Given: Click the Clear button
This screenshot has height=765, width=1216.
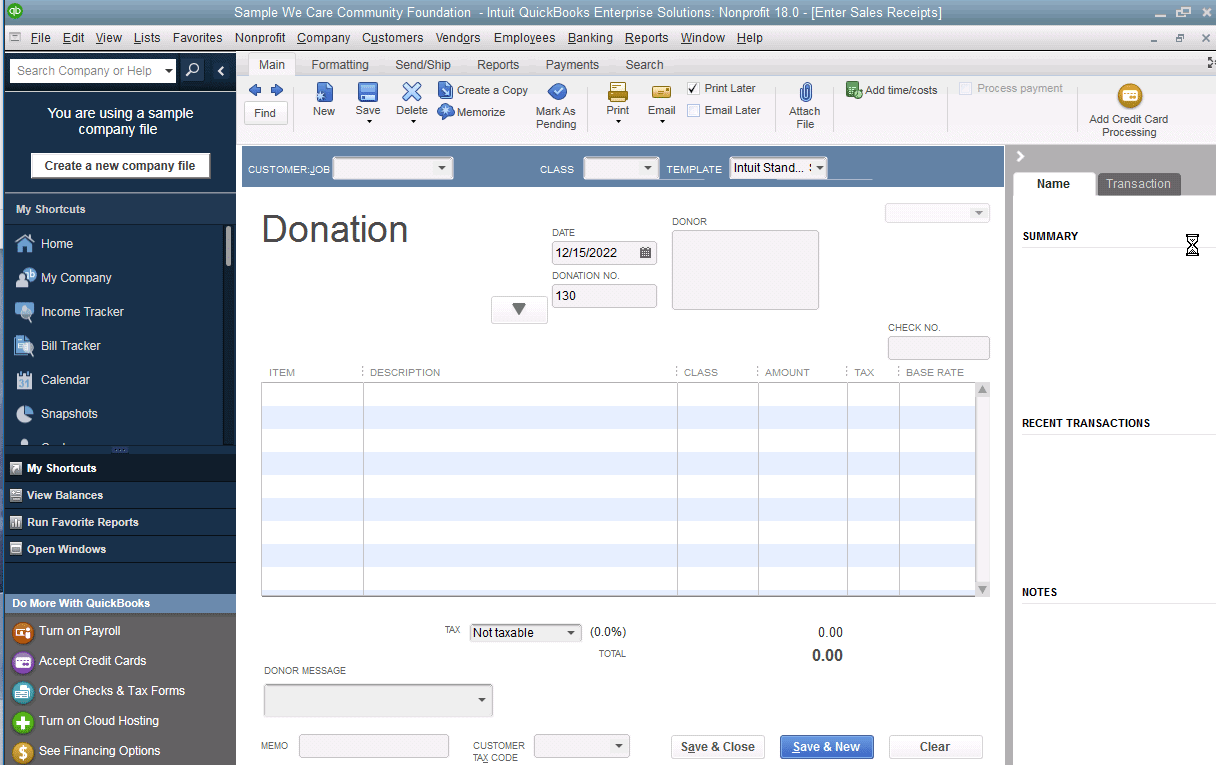Looking at the screenshot, I should (935, 747).
